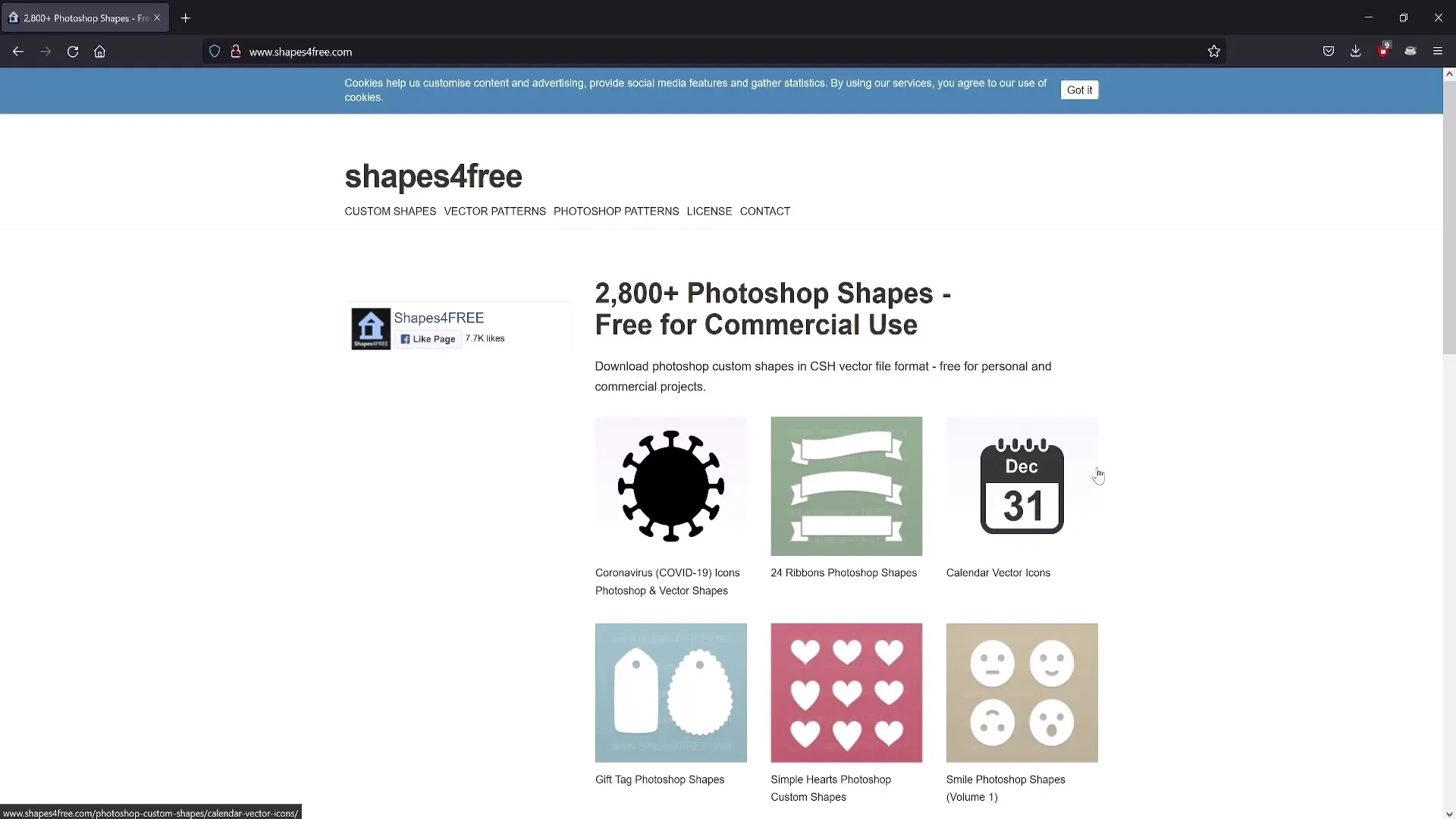Click the Gift Tag Photoshop Shapes thumbnail
The width and height of the screenshot is (1456, 819).
pyautogui.click(x=671, y=692)
